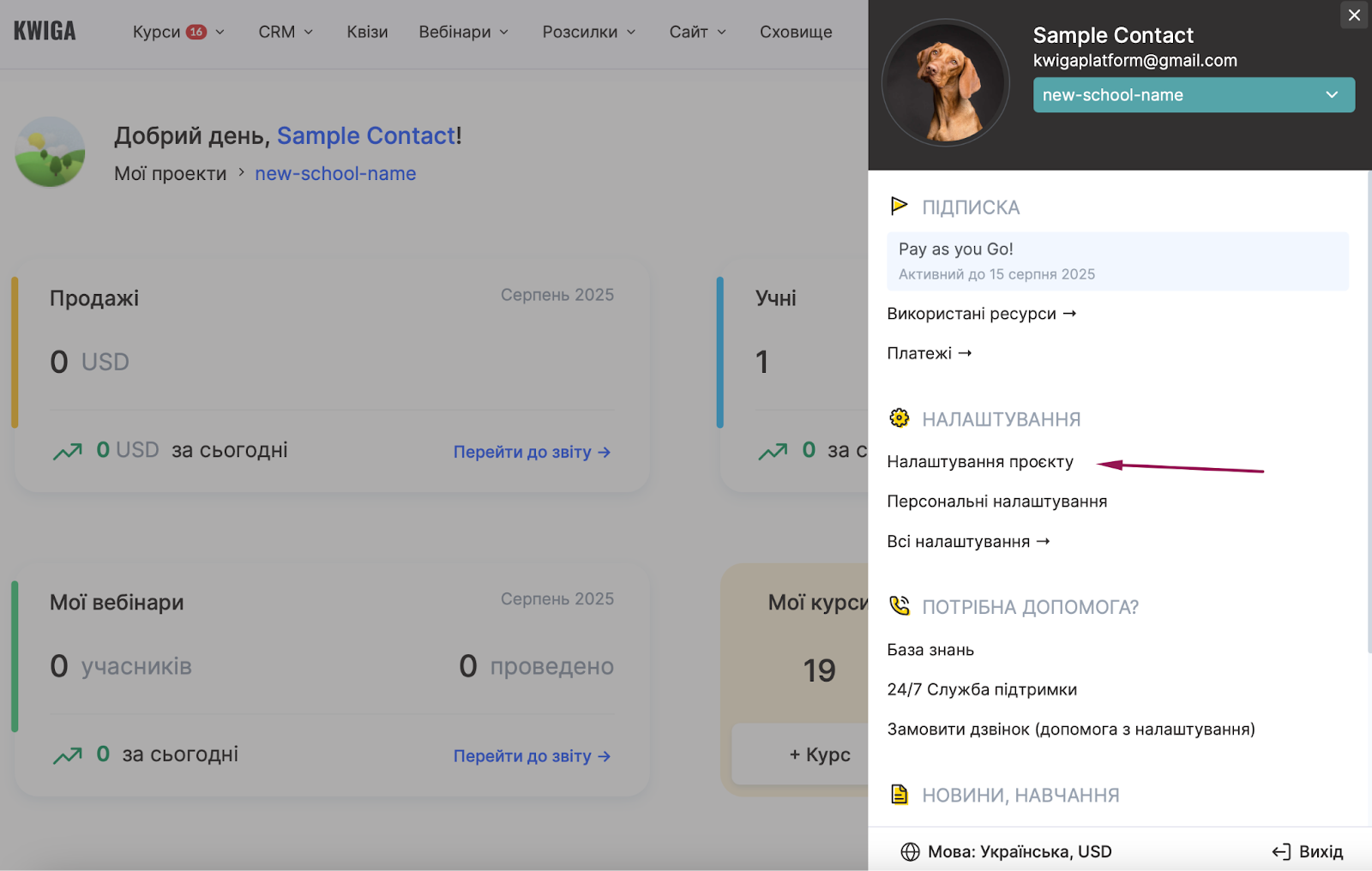Expand the CRM menu chevron

(x=309, y=32)
